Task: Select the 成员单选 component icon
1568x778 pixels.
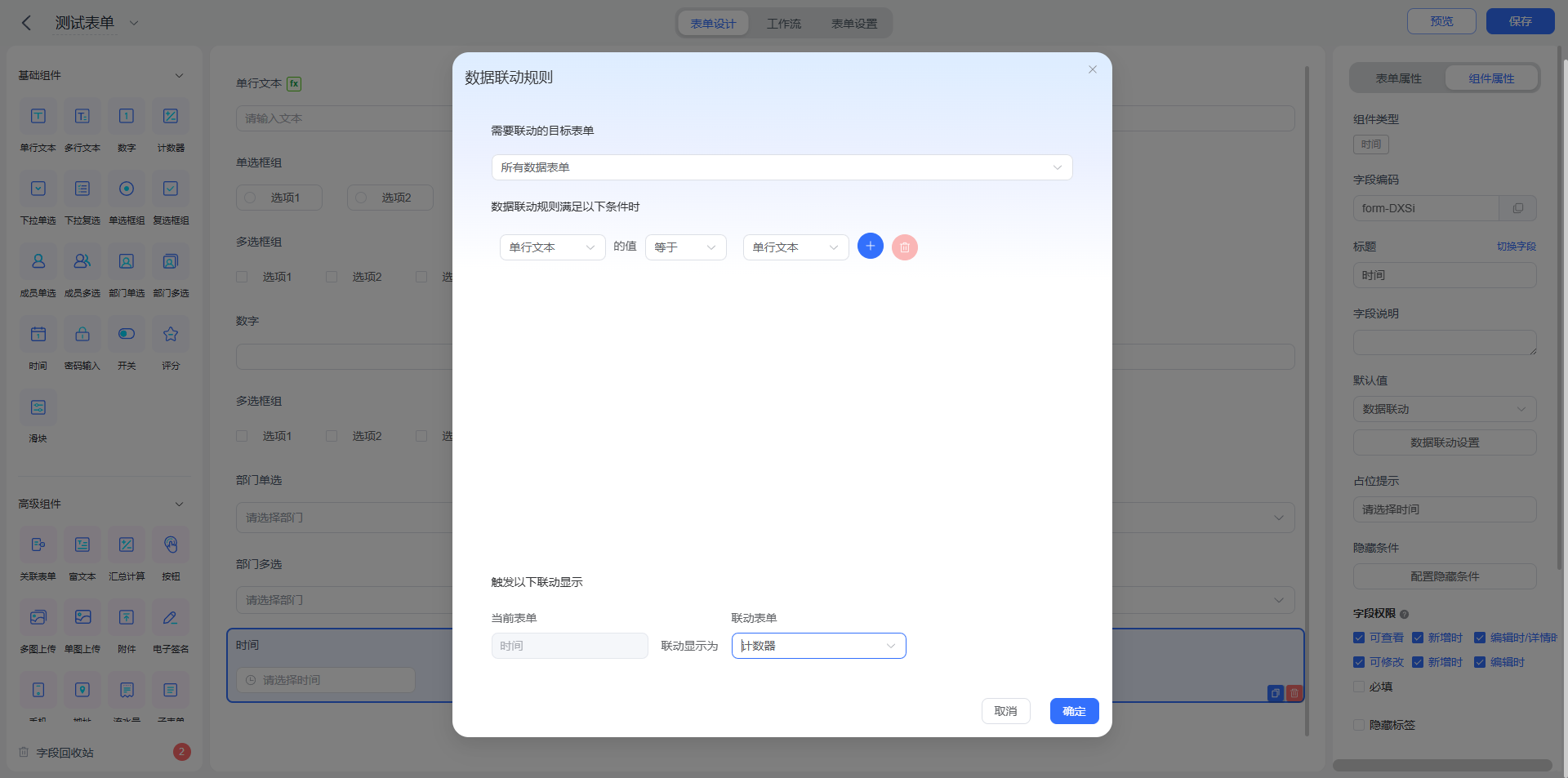Action: pyautogui.click(x=38, y=262)
